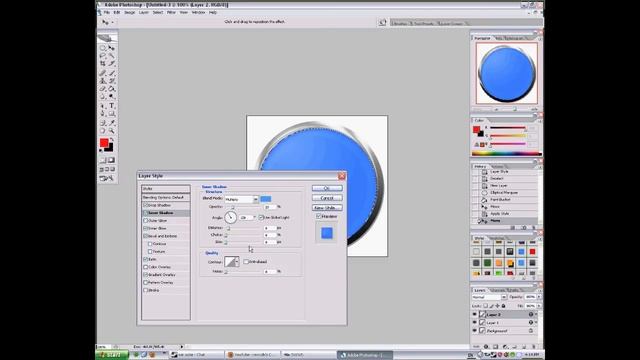The width and height of the screenshot is (640, 360).
Task: Enable the Outer Glow checkbox
Action: tap(146, 220)
